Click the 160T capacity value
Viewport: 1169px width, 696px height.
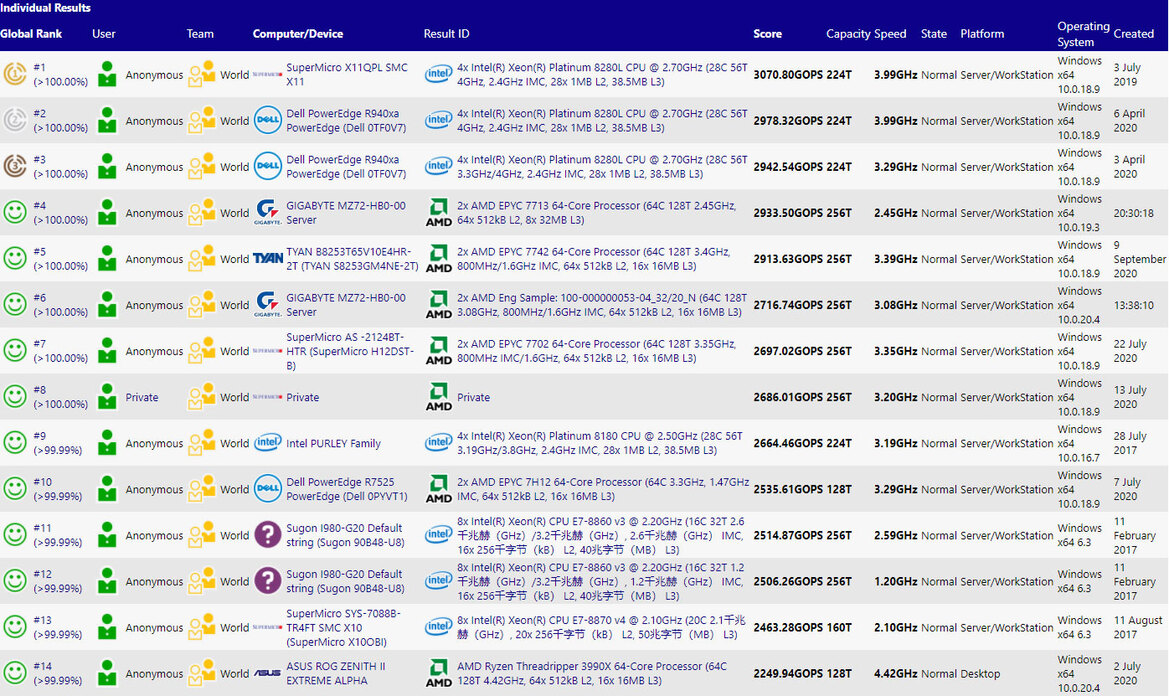(x=839, y=627)
